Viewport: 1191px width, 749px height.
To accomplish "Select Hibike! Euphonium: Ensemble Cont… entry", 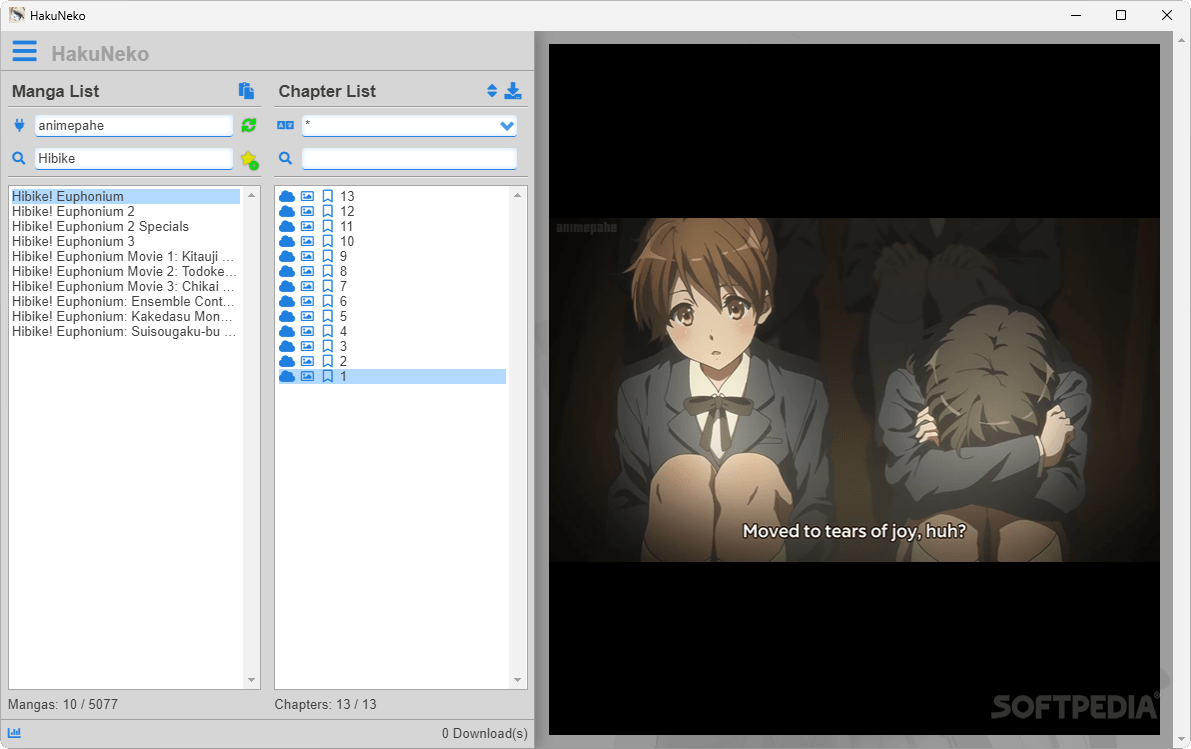I will [125, 301].
